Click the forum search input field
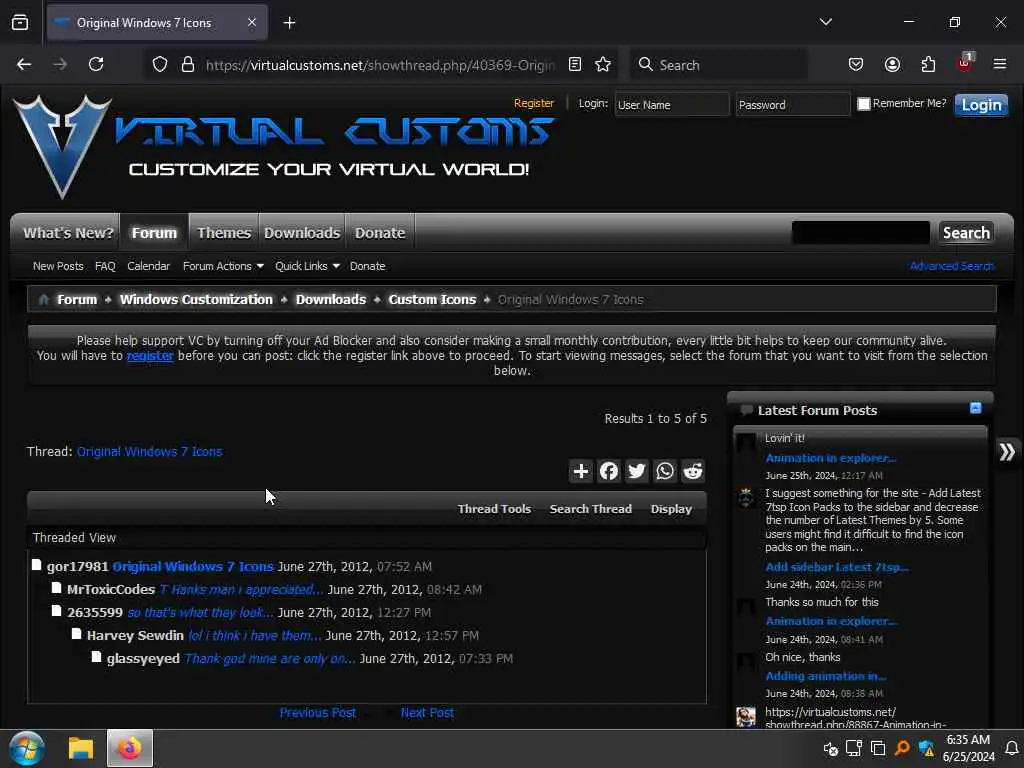Image resolution: width=1024 pixels, height=768 pixels. pos(860,232)
